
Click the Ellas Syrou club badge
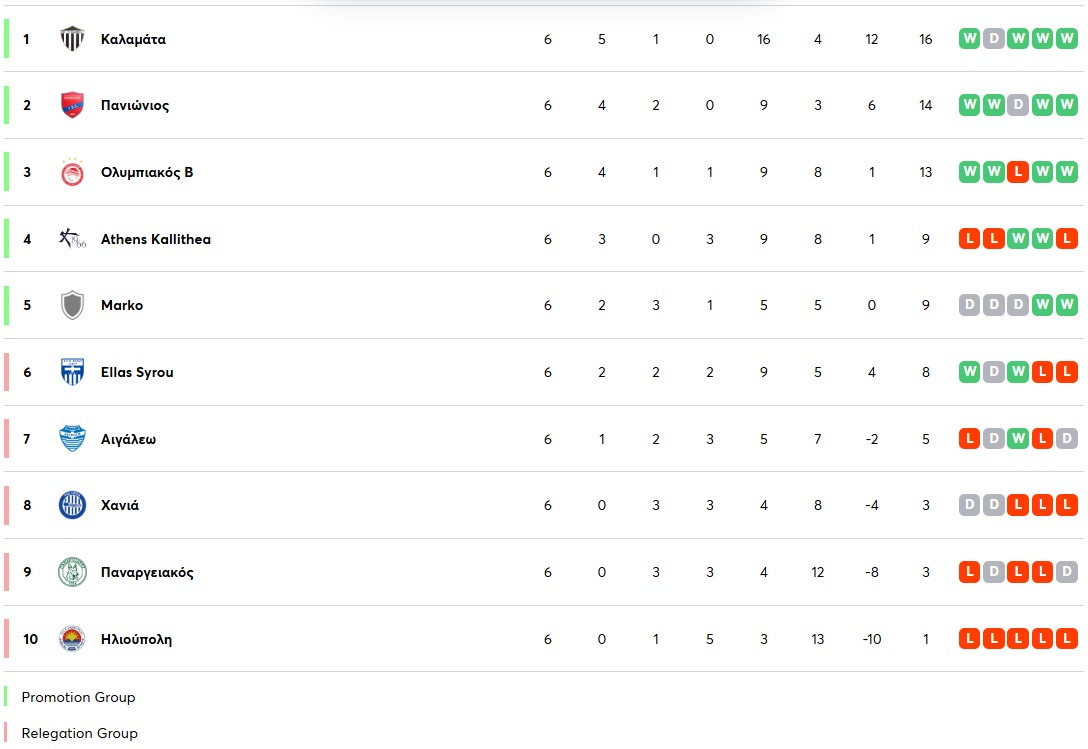[x=72, y=372]
